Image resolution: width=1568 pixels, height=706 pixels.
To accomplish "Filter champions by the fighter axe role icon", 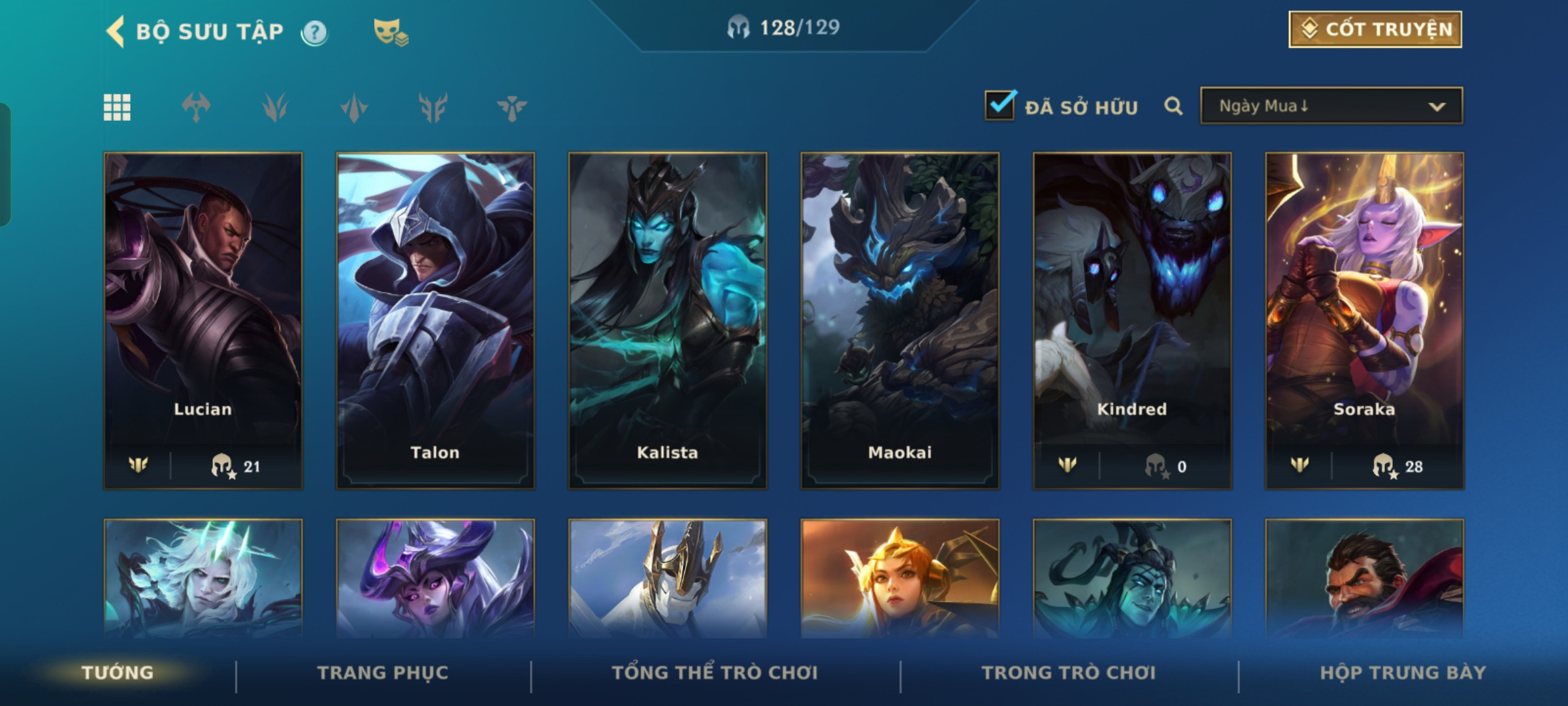I will point(196,107).
